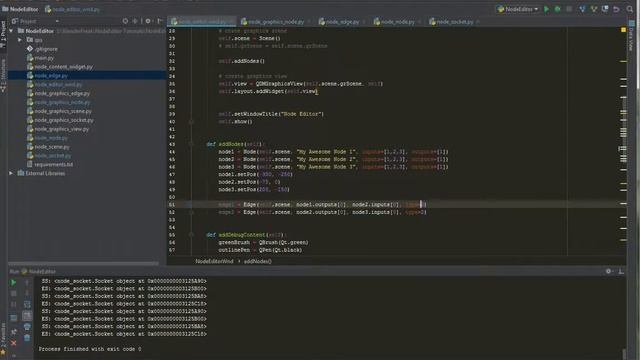Viewport: 640px width, 360px height.
Task: Click the editor vertical scrollbar track
Action: click(x=623, y=143)
